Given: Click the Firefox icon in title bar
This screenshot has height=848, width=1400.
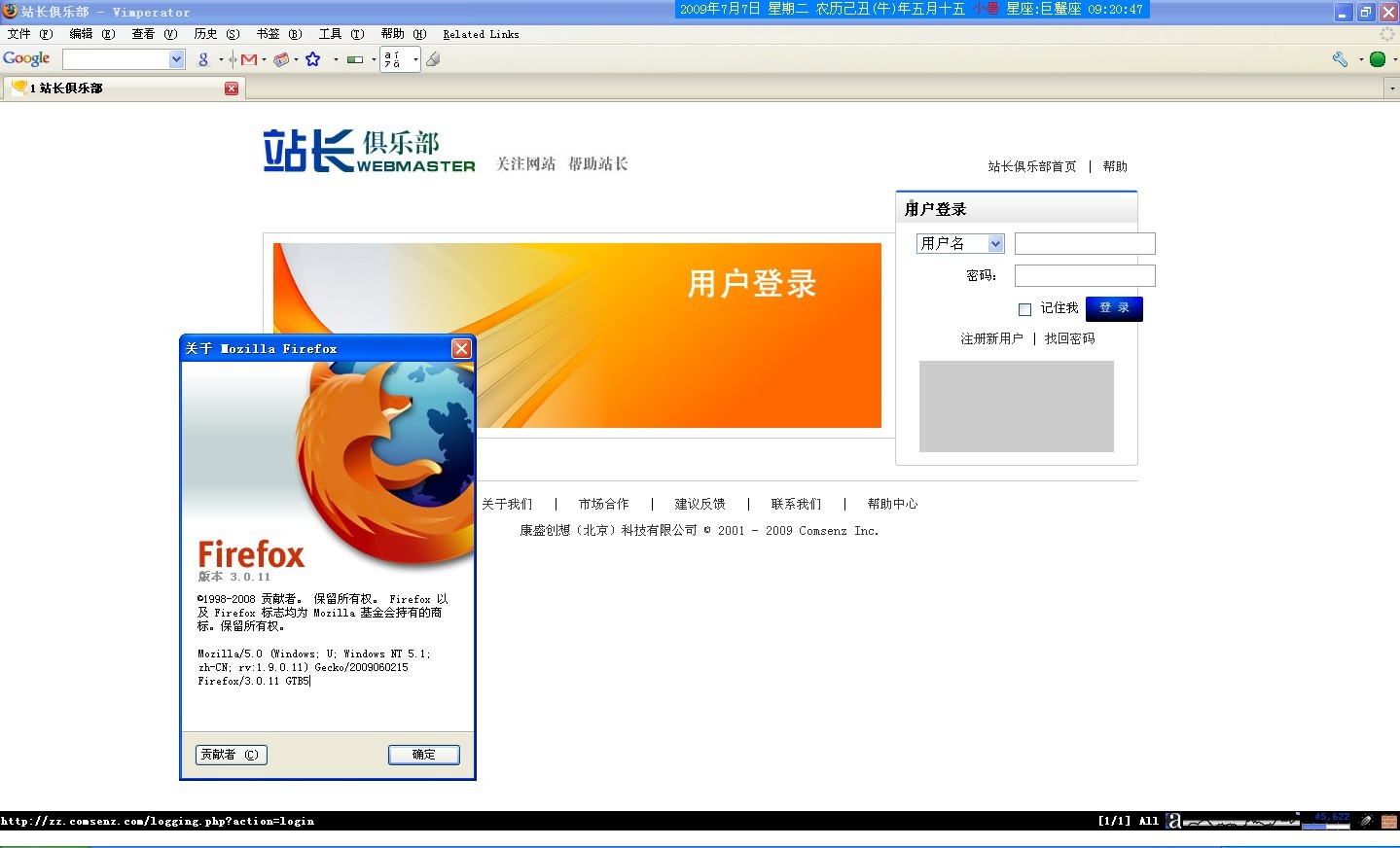Looking at the screenshot, I should pyautogui.click(x=10, y=11).
